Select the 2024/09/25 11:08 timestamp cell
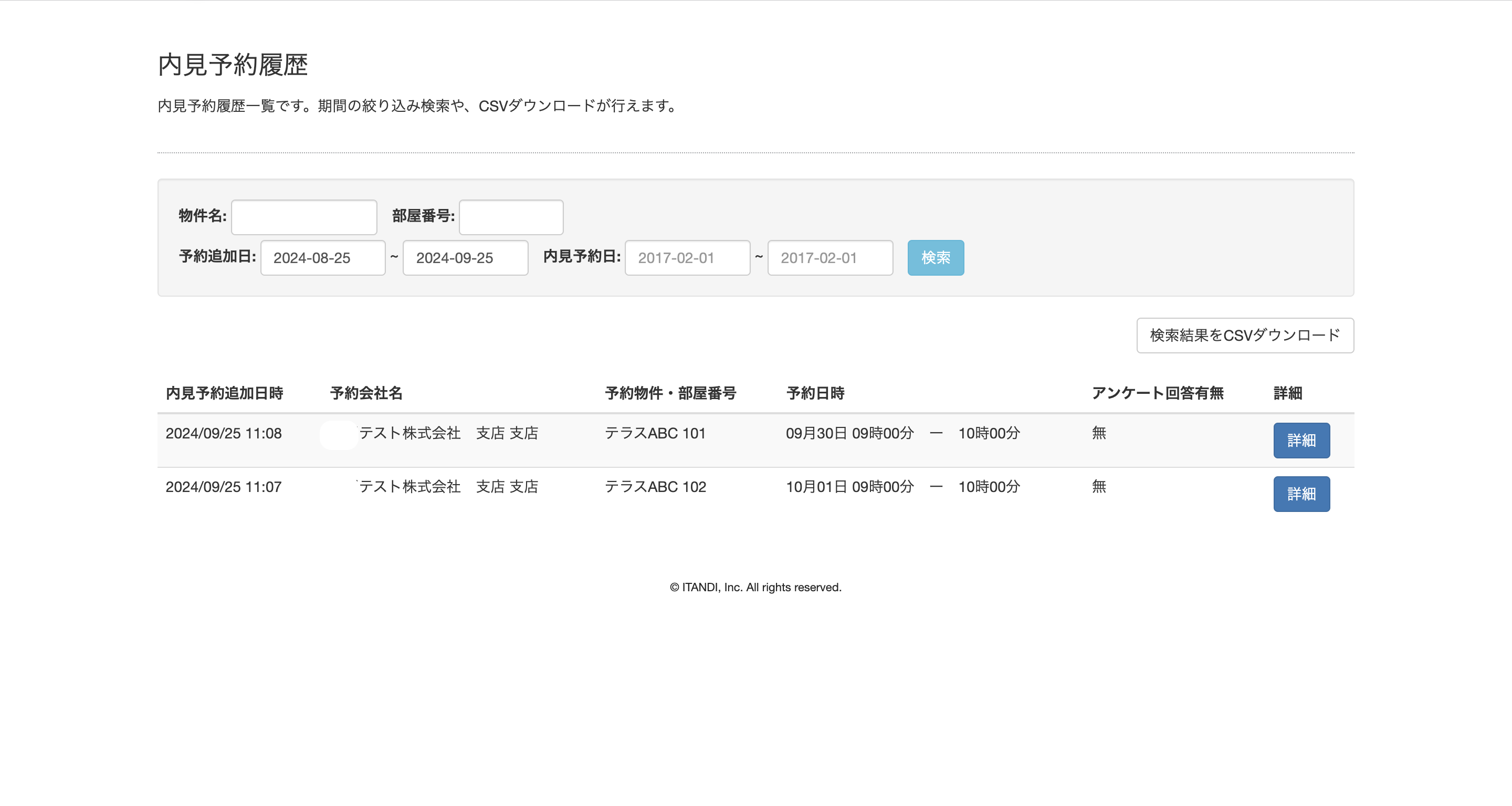The image size is (1512, 806). coord(224,433)
